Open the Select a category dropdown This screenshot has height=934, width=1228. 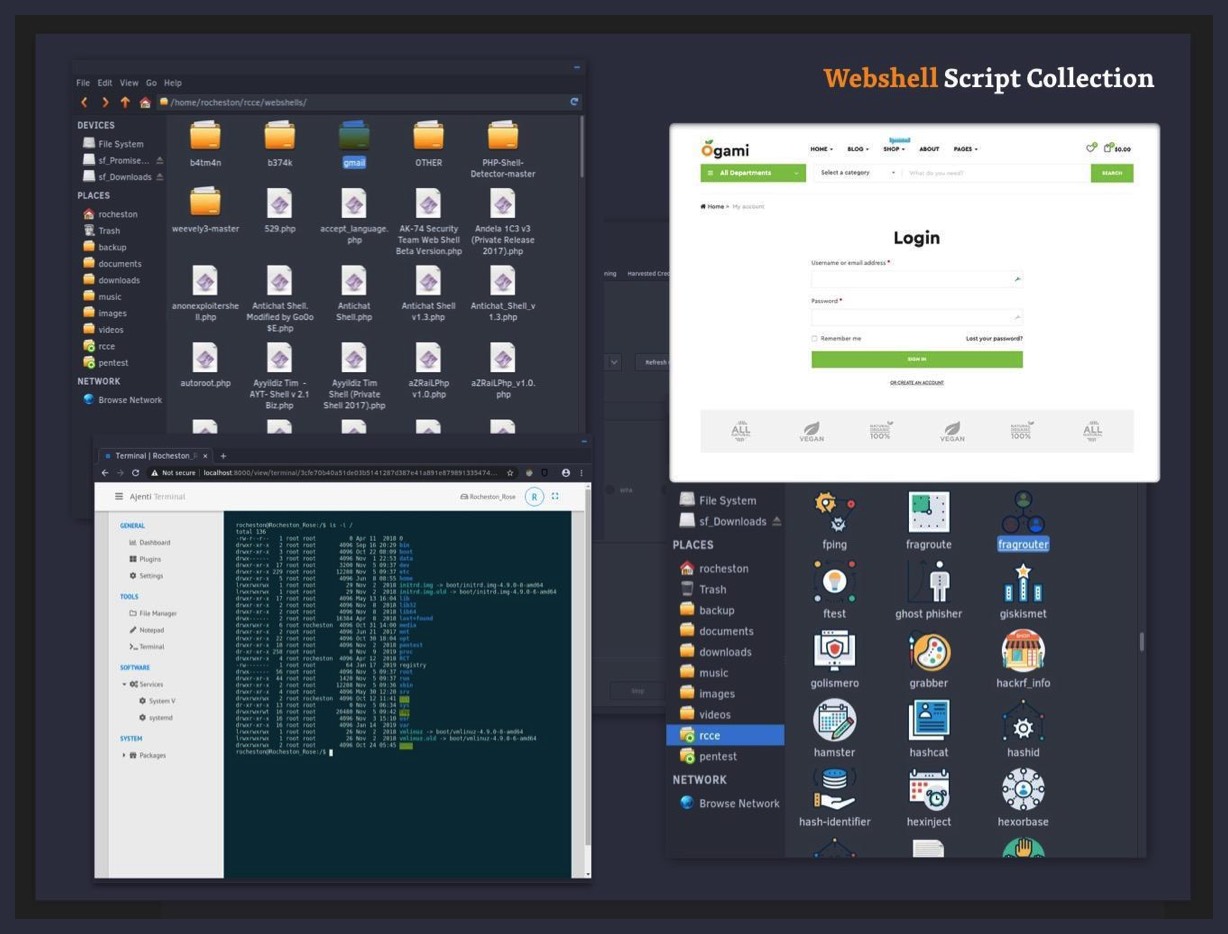pyautogui.click(x=856, y=173)
